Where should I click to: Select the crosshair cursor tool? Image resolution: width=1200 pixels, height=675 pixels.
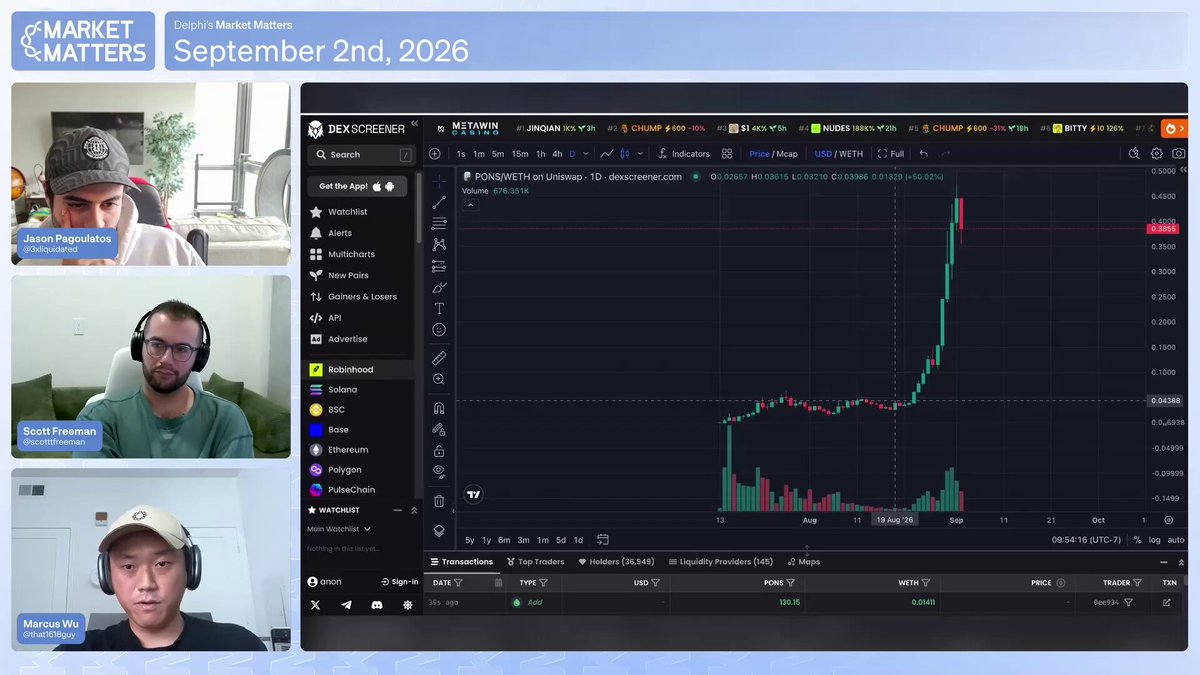pos(439,181)
